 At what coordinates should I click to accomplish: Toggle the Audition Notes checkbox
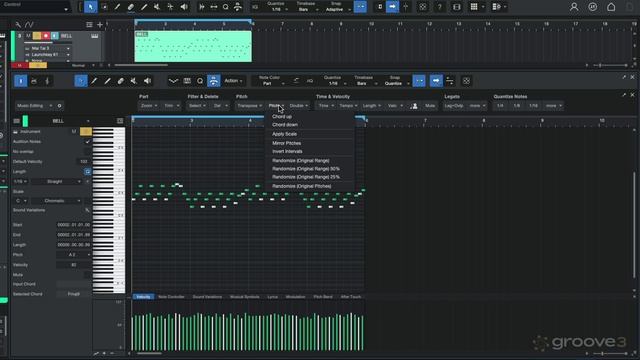tap(87, 142)
